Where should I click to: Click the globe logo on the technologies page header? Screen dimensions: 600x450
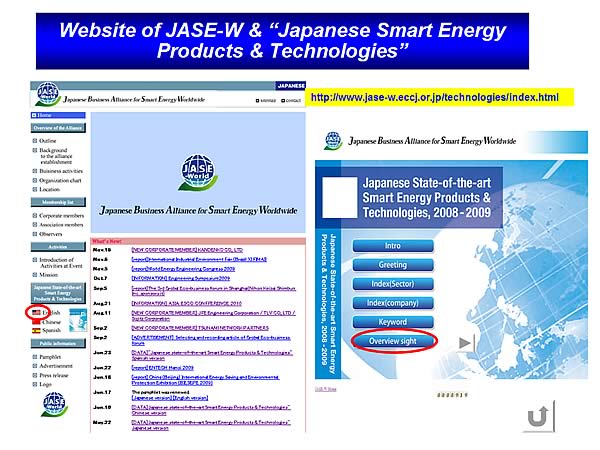click(333, 141)
